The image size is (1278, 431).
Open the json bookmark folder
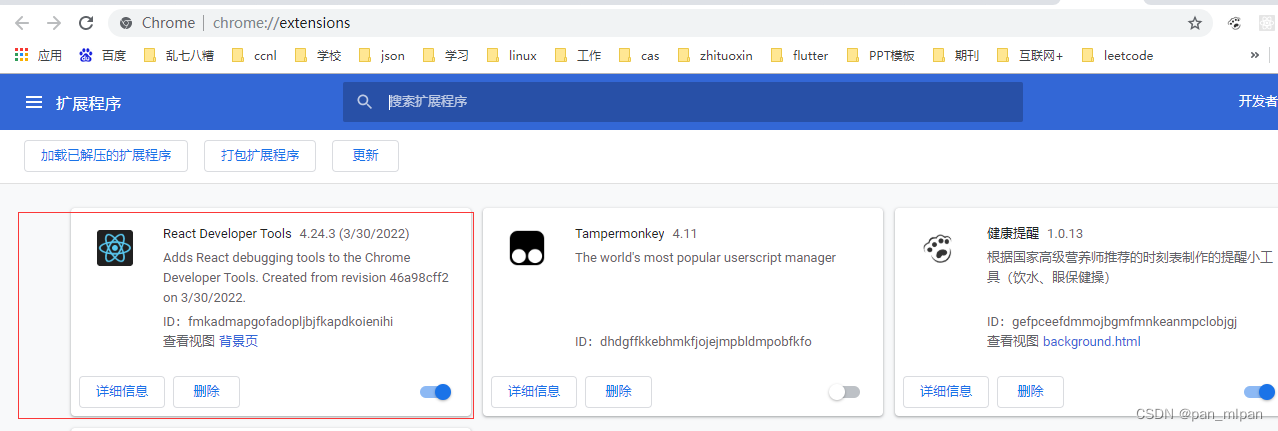(381, 55)
